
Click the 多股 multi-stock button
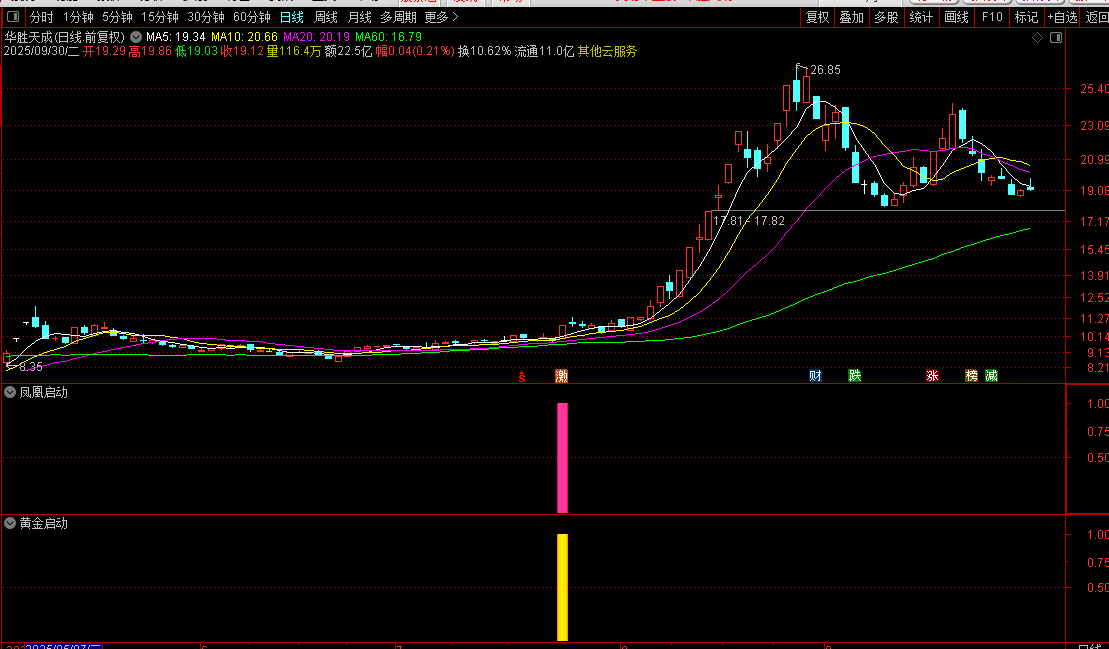pos(886,17)
